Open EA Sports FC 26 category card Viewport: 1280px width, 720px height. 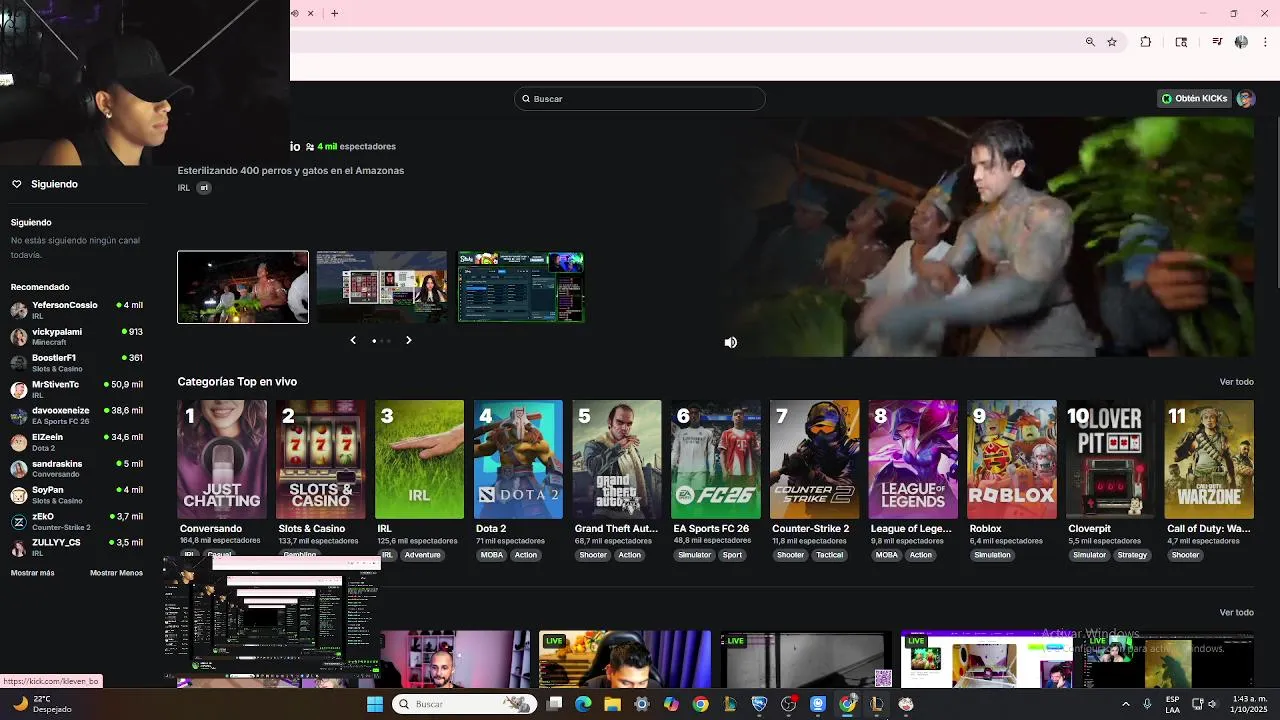(x=716, y=459)
